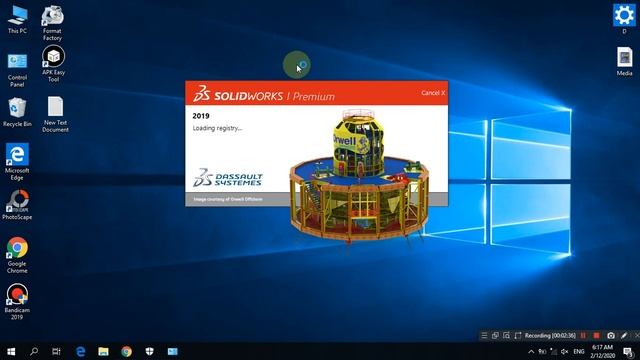Launch Chrome from the taskbar
The height and width of the screenshot is (360, 640).
pos(127,351)
